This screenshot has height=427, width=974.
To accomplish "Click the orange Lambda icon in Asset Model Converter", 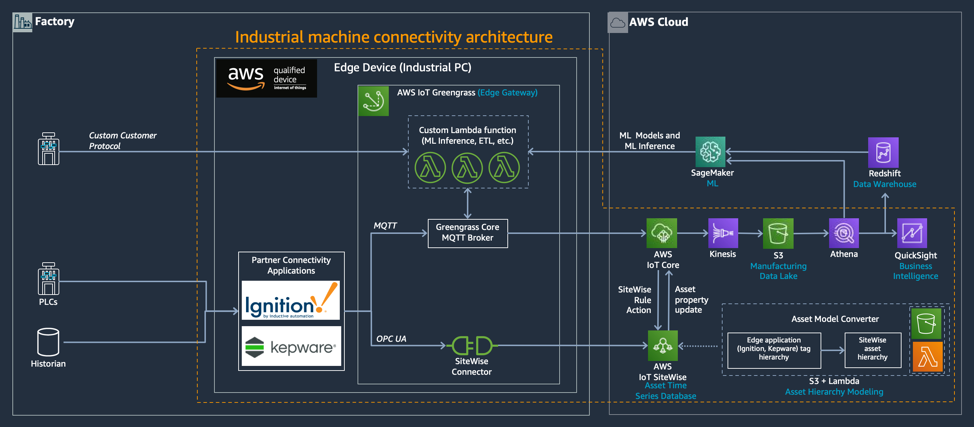I will pyautogui.click(x=928, y=356).
